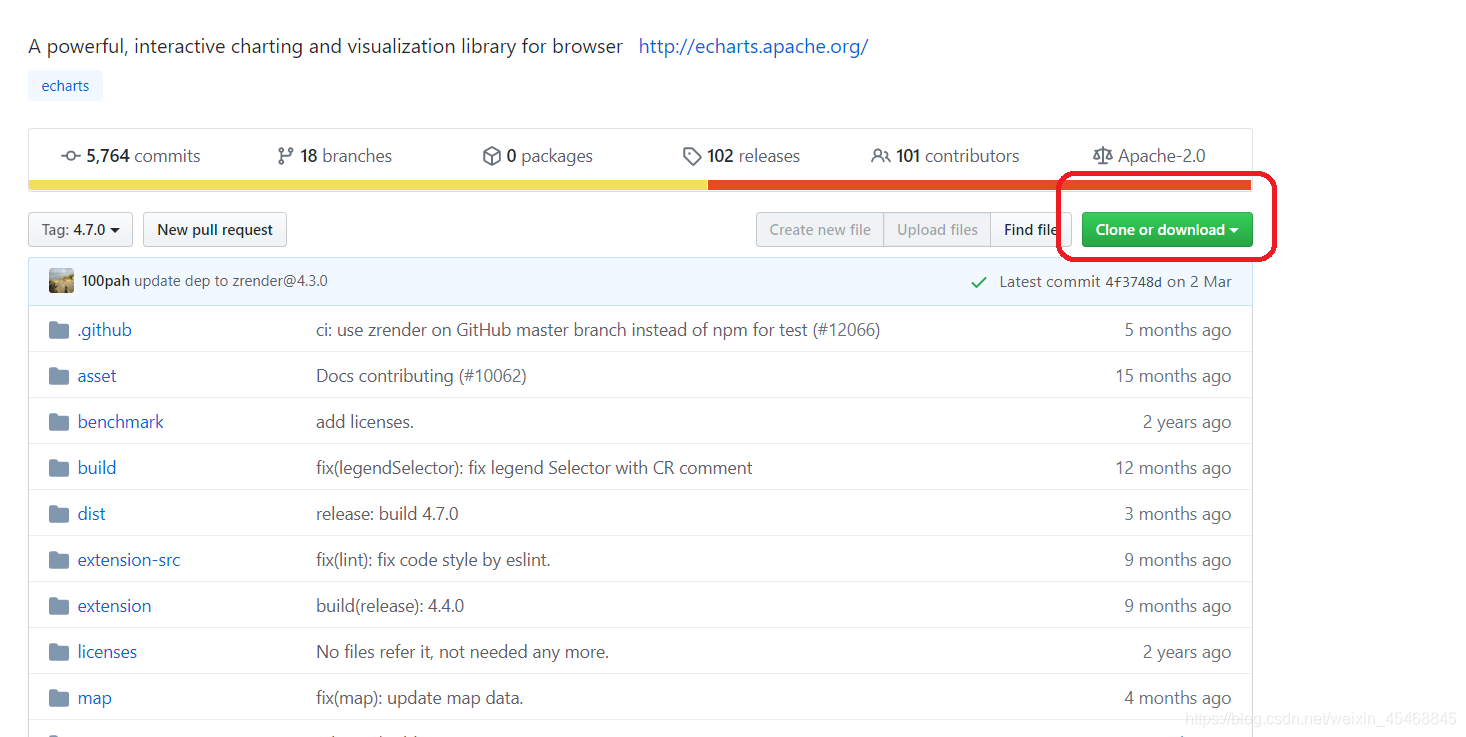Open commit message update dep to zrender@4.3.0
The height and width of the screenshot is (737, 1466).
(231, 281)
